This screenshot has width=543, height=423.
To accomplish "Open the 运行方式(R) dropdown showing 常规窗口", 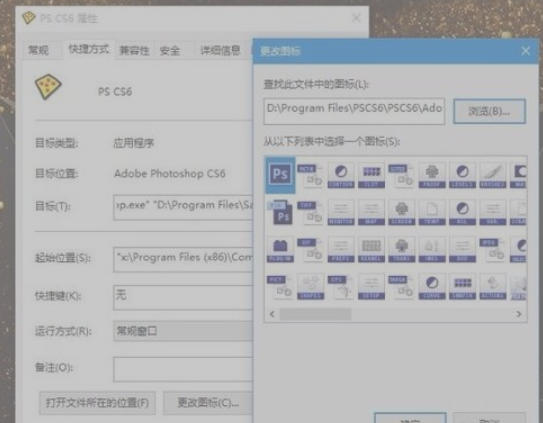I will (183, 331).
